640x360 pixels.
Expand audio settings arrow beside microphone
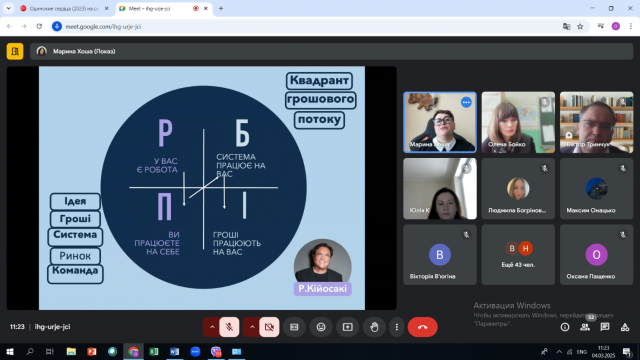pos(212,327)
